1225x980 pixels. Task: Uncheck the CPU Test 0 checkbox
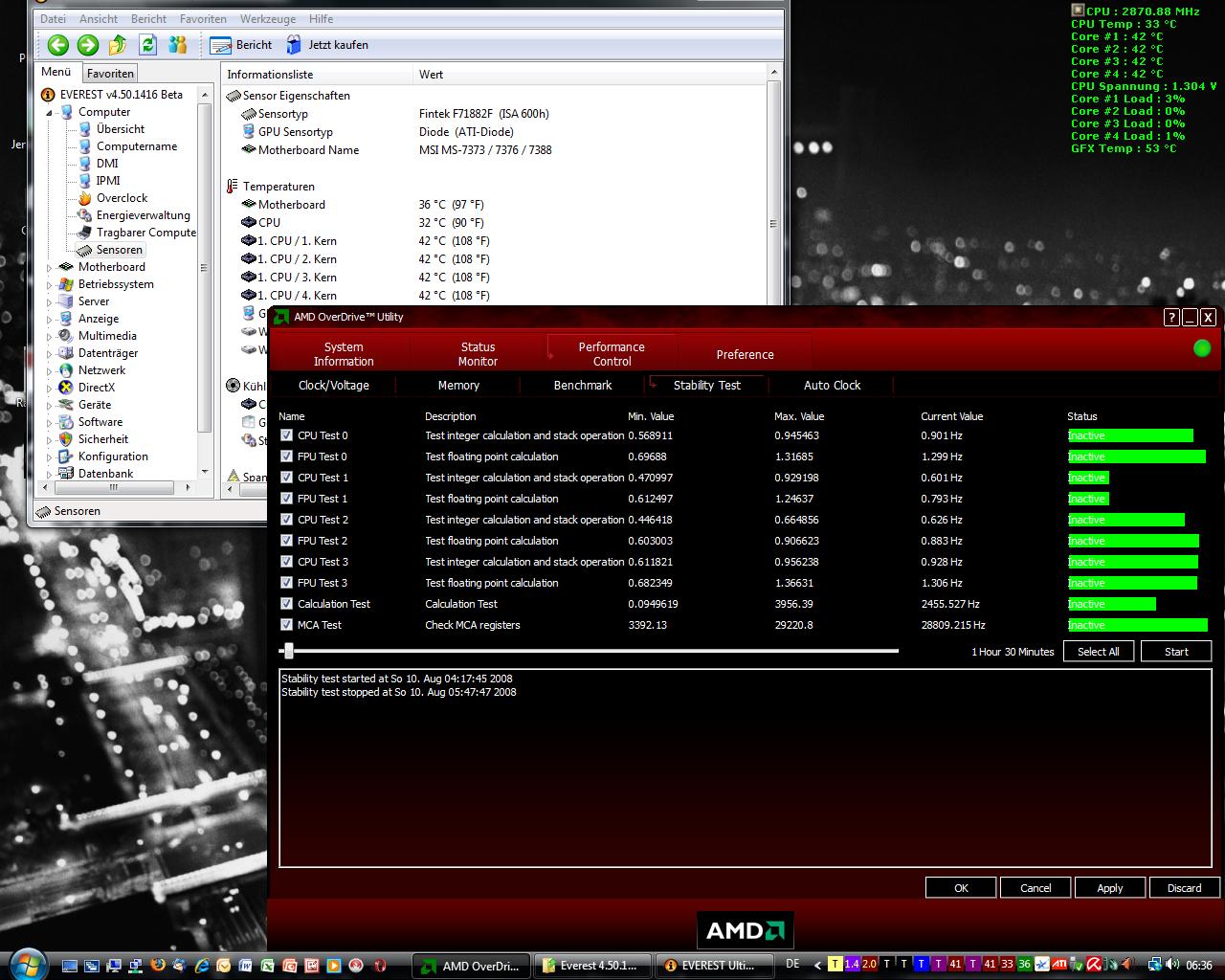(286, 435)
